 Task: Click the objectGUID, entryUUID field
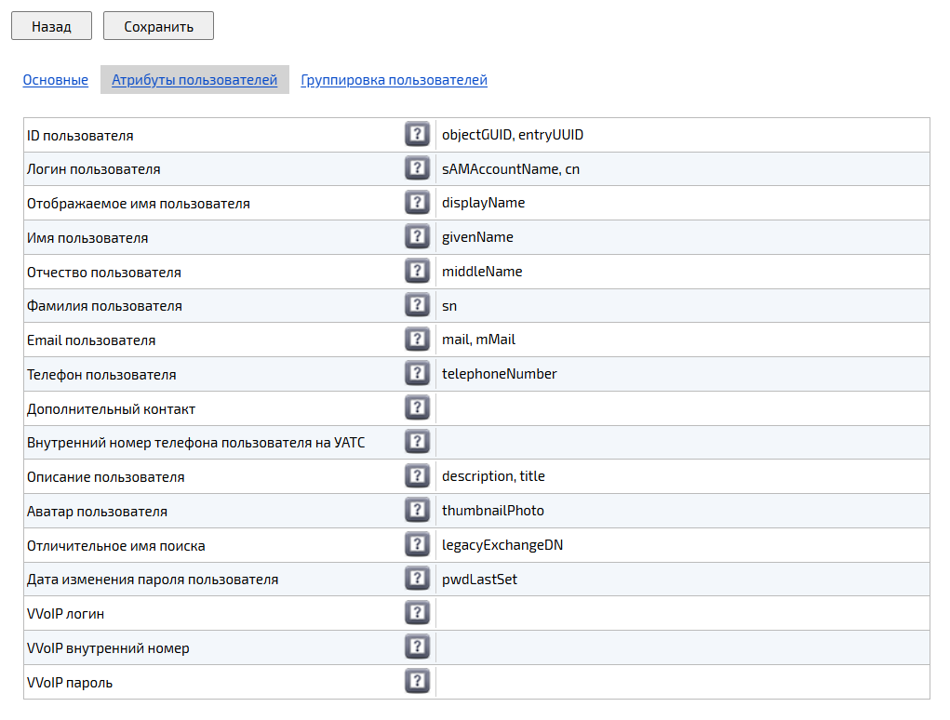(x=680, y=135)
